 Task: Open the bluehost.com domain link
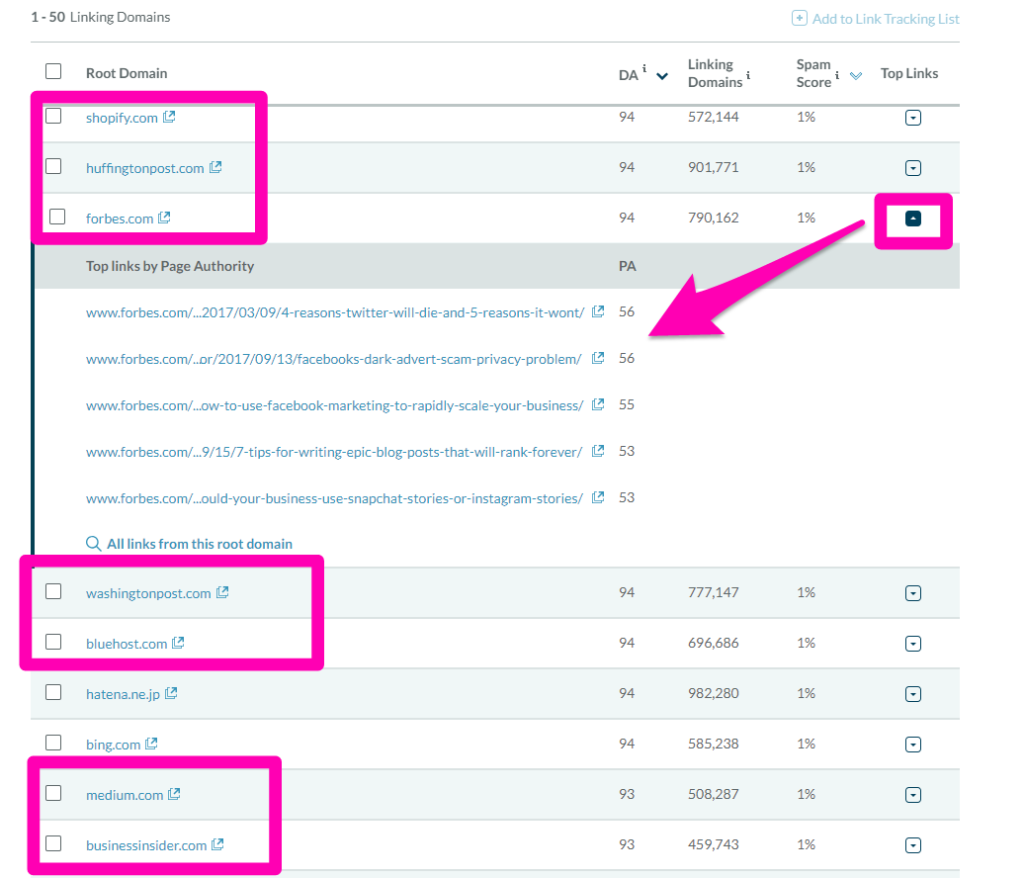(127, 643)
